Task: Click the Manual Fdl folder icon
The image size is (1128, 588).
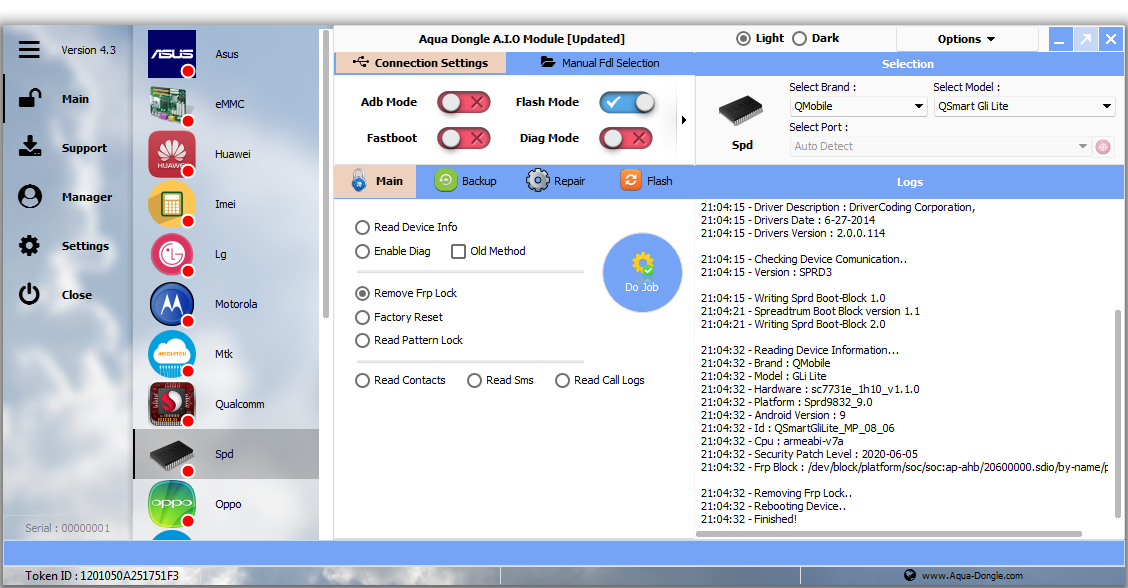Action: point(548,63)
